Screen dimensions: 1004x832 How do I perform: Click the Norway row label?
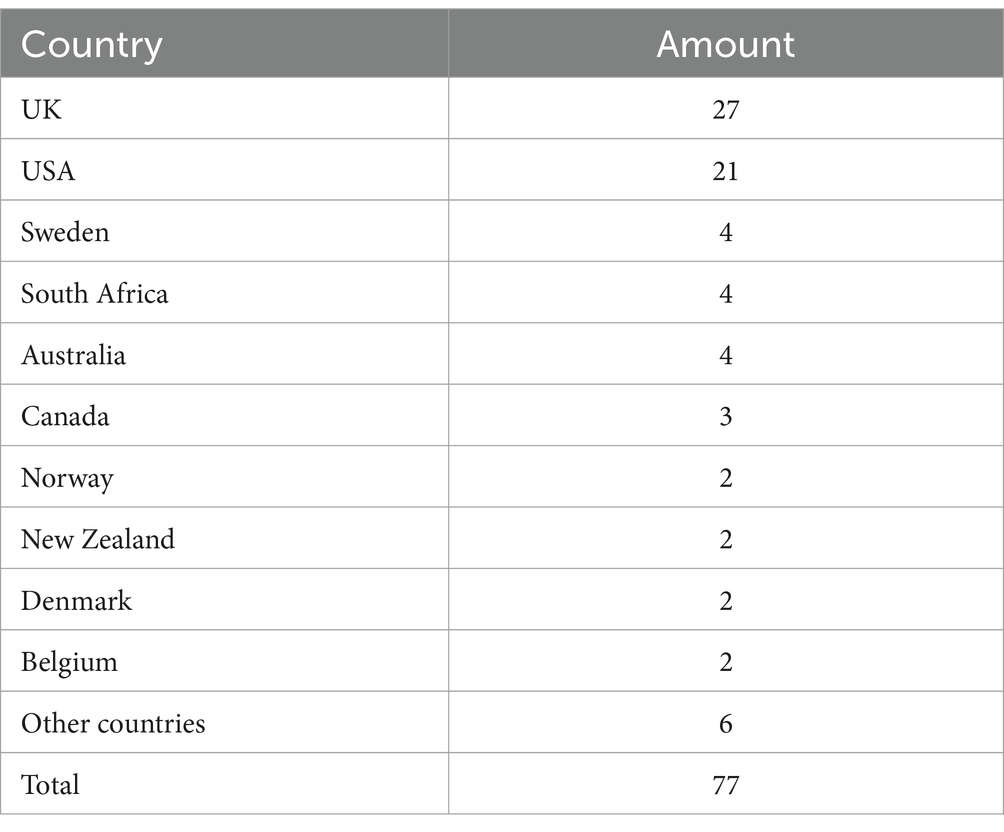pyautogui.click(x=67, y=479)
